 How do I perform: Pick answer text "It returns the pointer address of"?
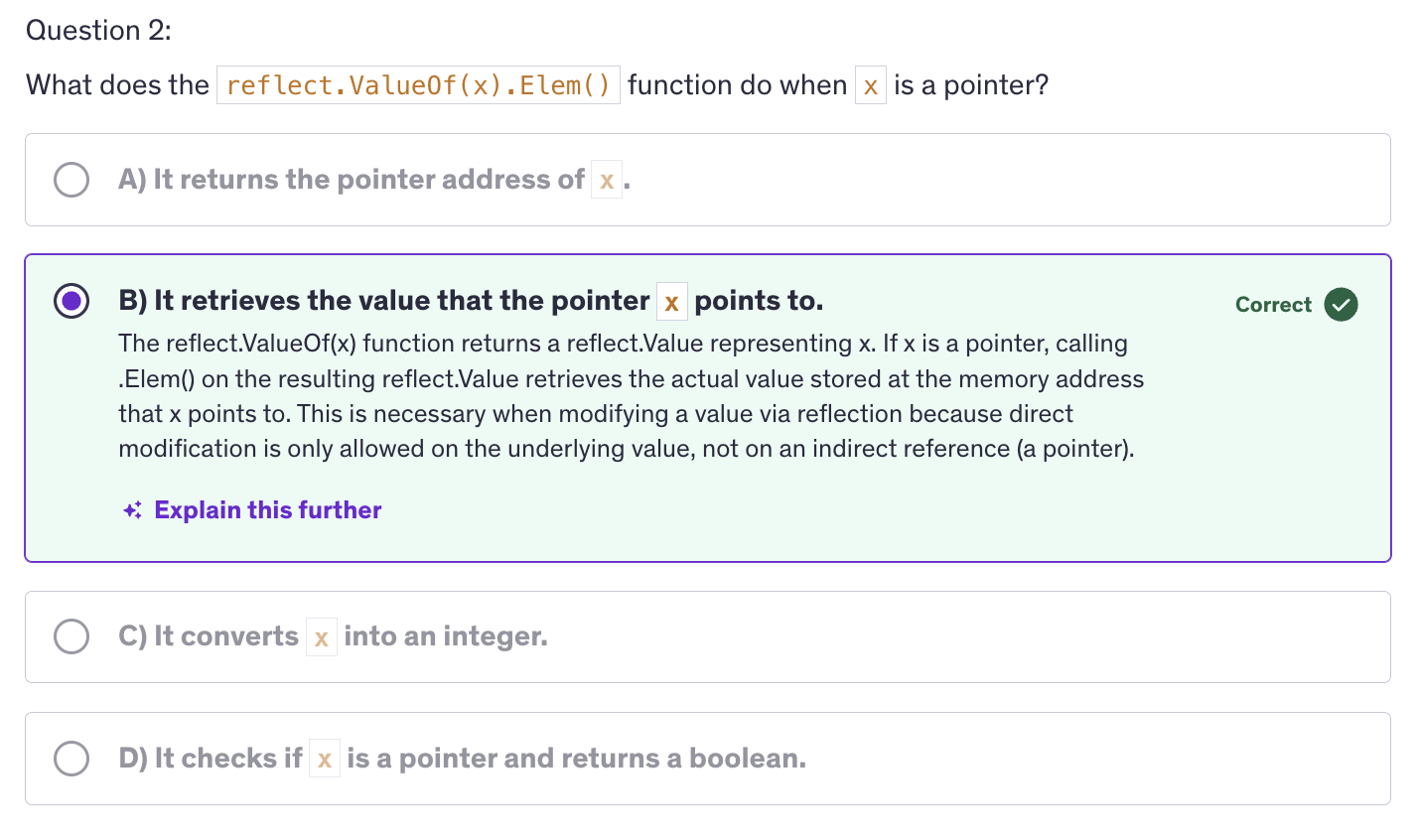click(x=367, y=180)
